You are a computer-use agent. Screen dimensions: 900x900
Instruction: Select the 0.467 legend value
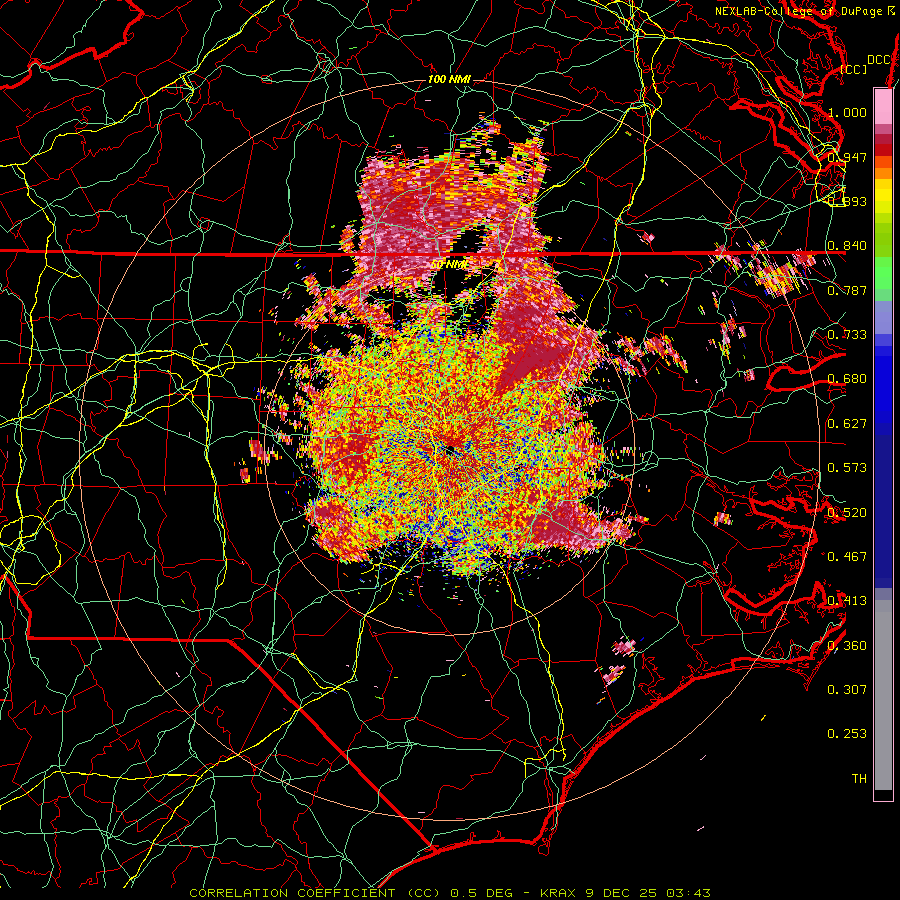tap(847, 557)
